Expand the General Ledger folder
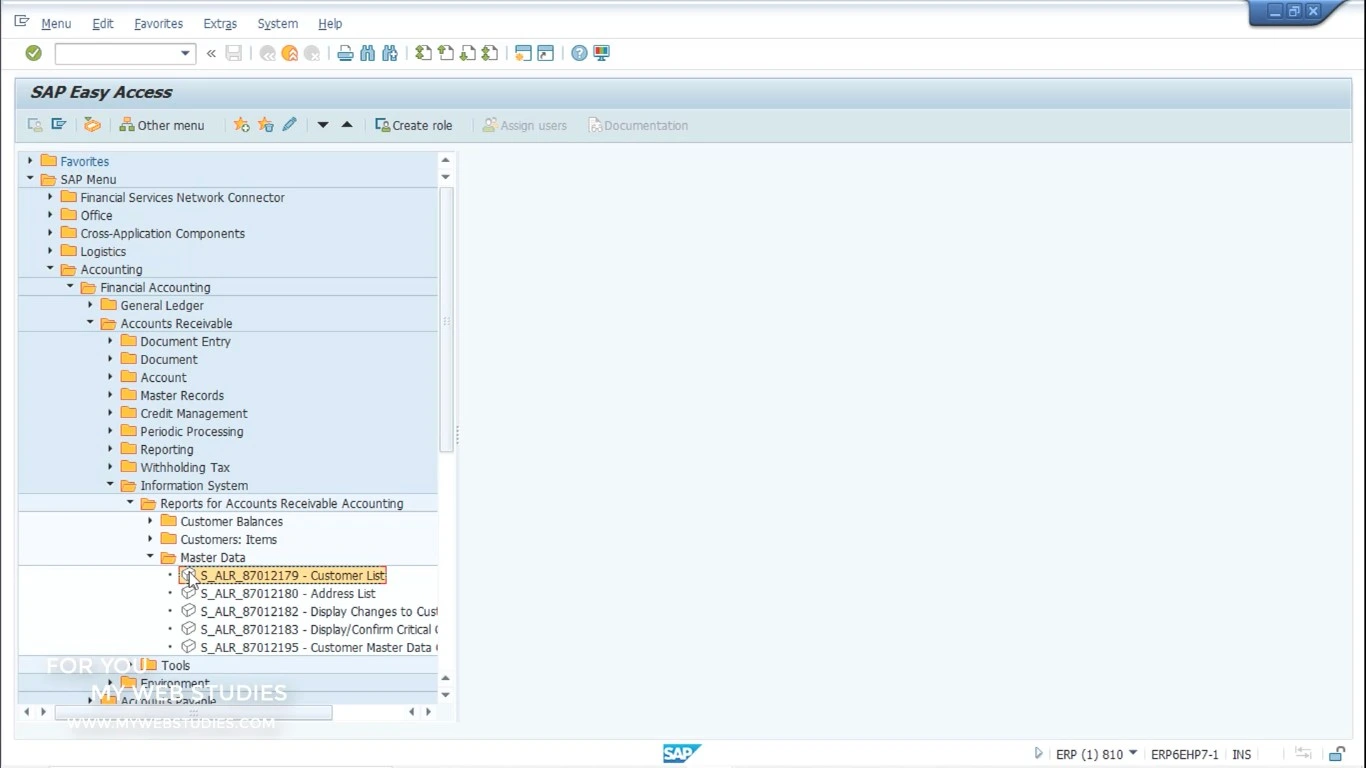1366x768 pixels. (90, 305)
